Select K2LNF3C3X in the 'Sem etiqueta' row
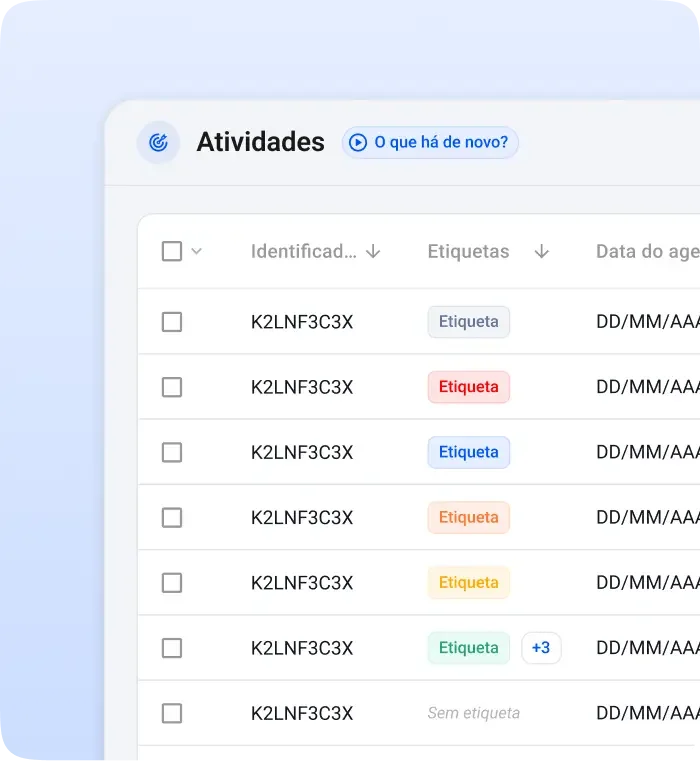This screenshot has height=761, width=700. pyautogui.click(x=302, y=713)
